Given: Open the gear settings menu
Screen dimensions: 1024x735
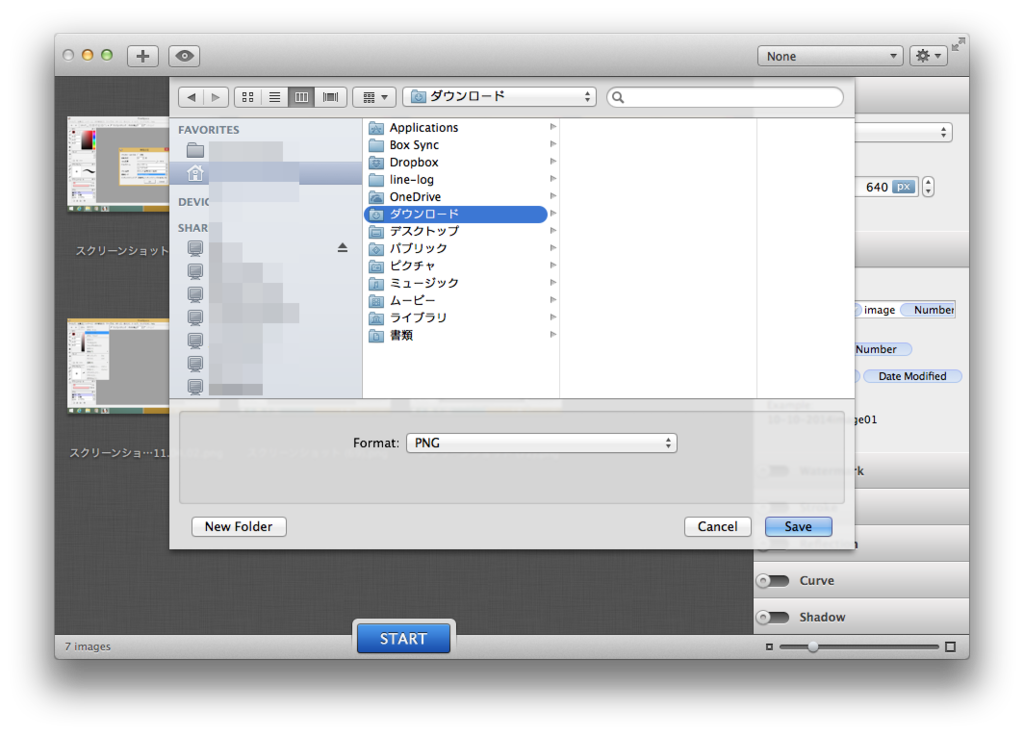Looking at the screenshot, I should point(928,56).
